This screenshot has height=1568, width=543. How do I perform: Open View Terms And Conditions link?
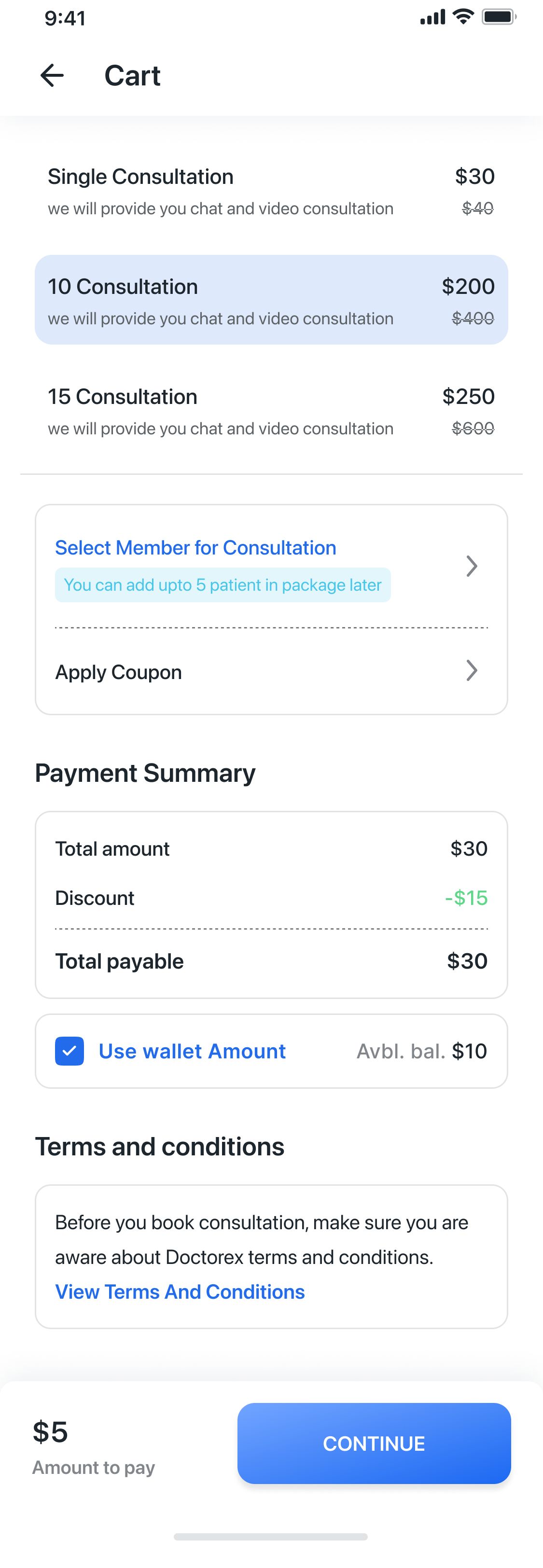click(x=180, y=1291)
